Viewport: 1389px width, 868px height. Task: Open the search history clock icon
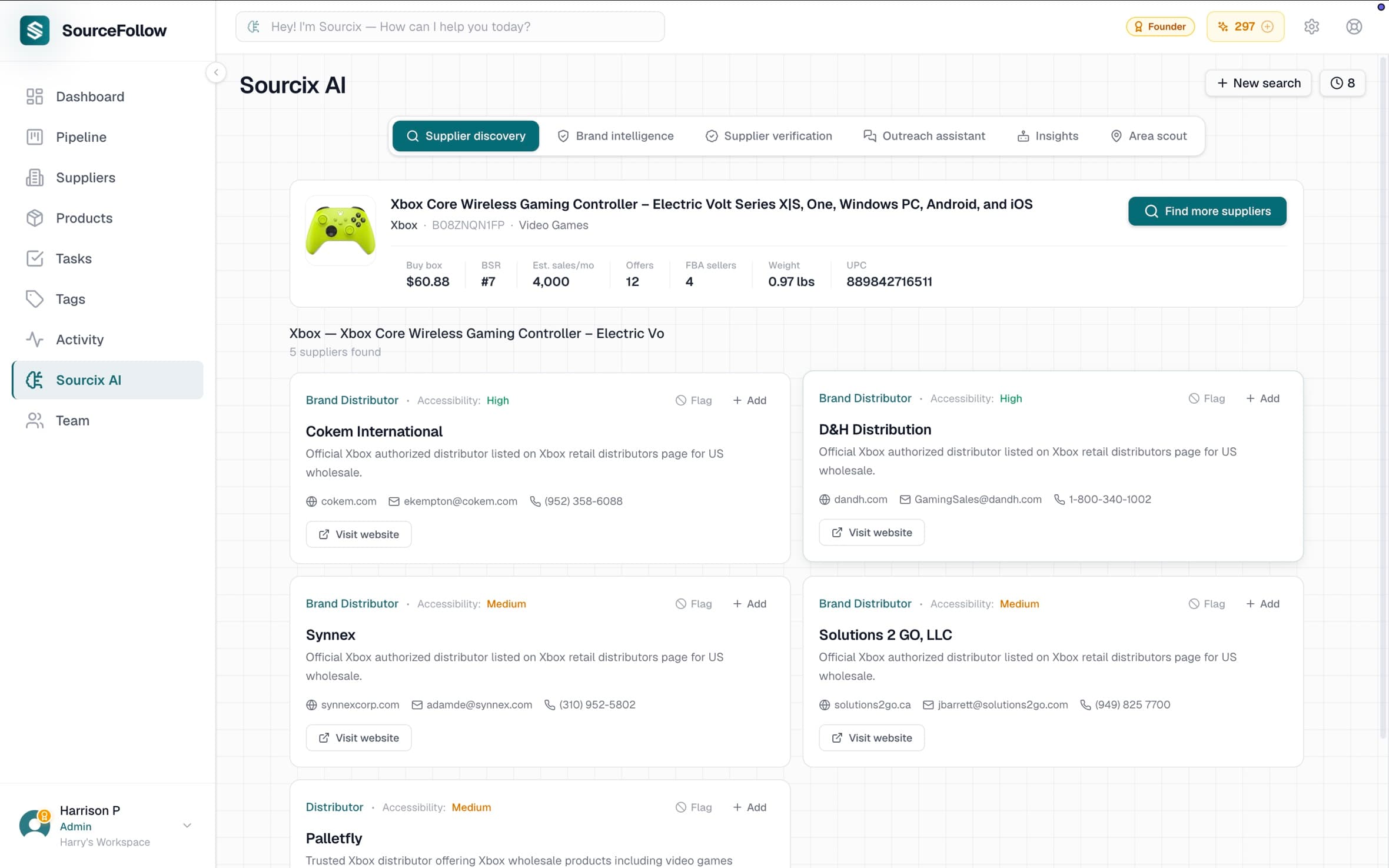tap(1343, 83)
